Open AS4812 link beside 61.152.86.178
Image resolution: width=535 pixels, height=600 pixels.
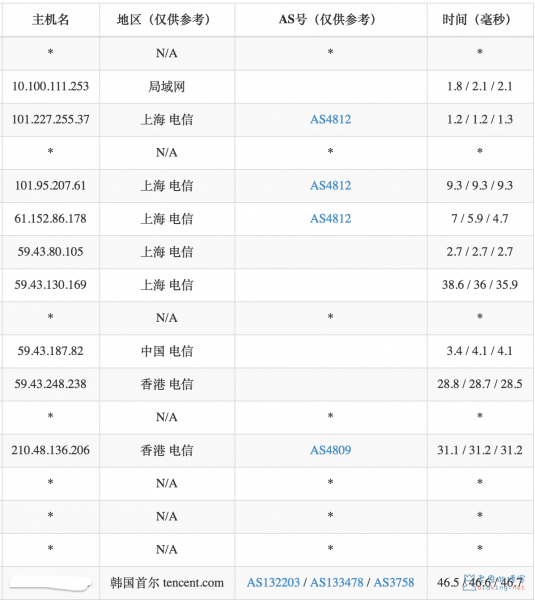[x=330, y=218]
